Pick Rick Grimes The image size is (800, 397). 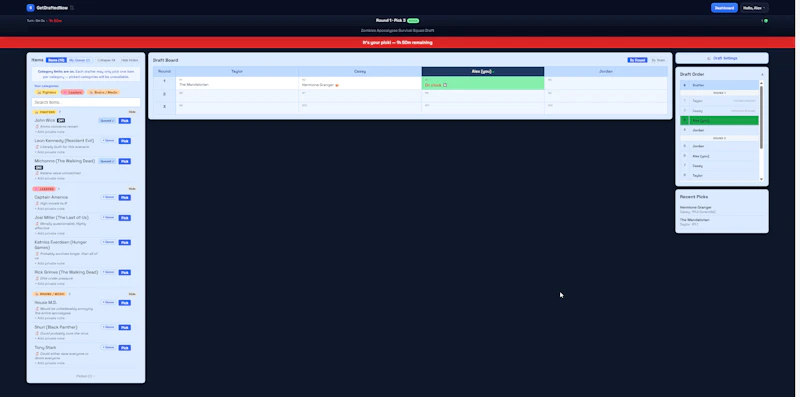coord(124,272)
